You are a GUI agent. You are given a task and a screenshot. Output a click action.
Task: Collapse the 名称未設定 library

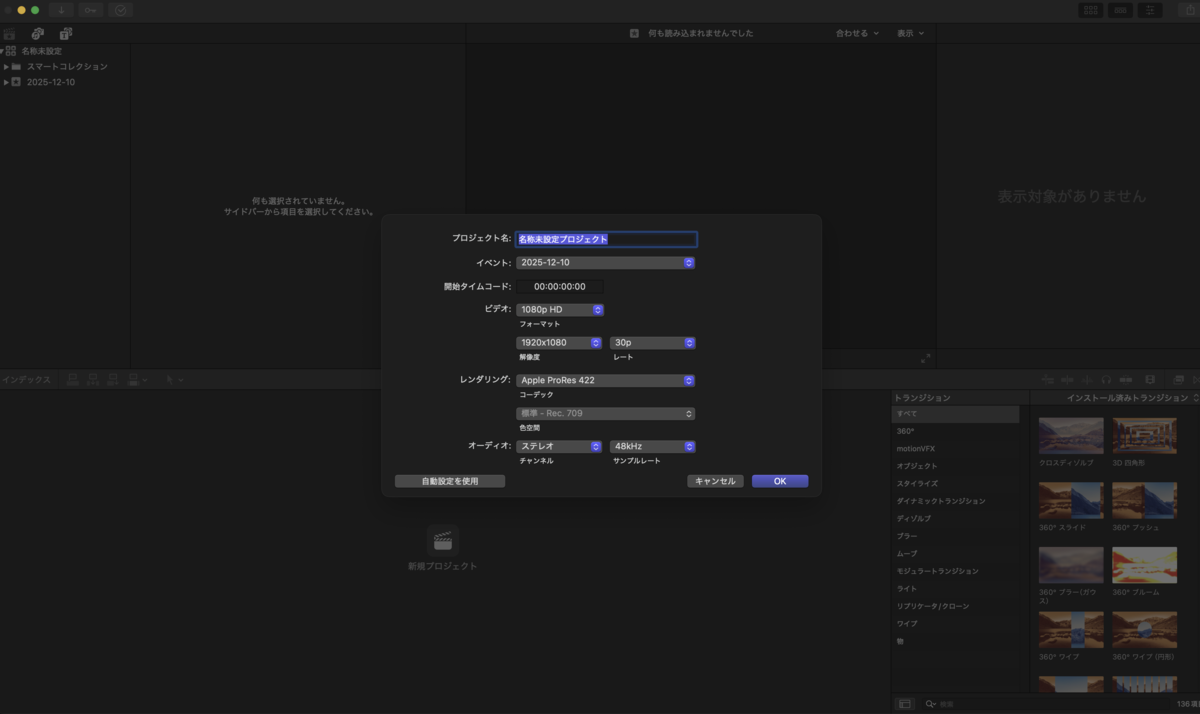click(x=2, y=51)
